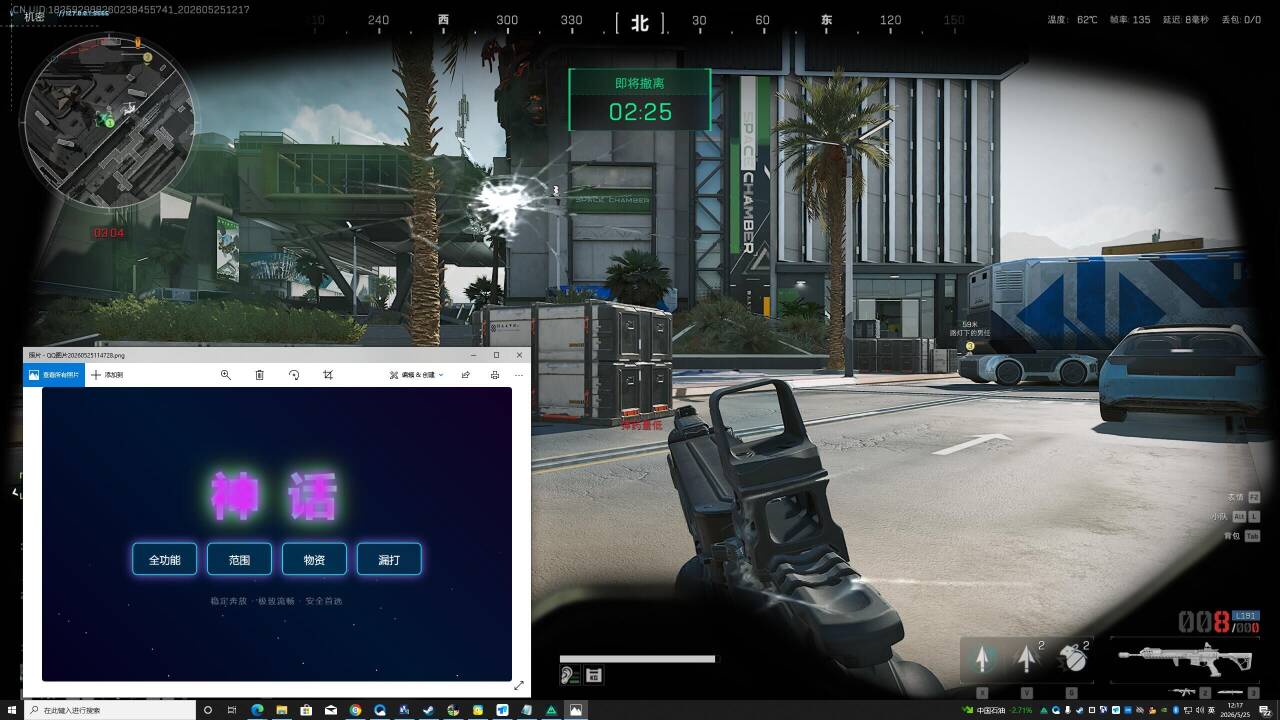Click the zoom magnifier icon in Photos
The image size is (1280, 720).
tap(226, 375)
